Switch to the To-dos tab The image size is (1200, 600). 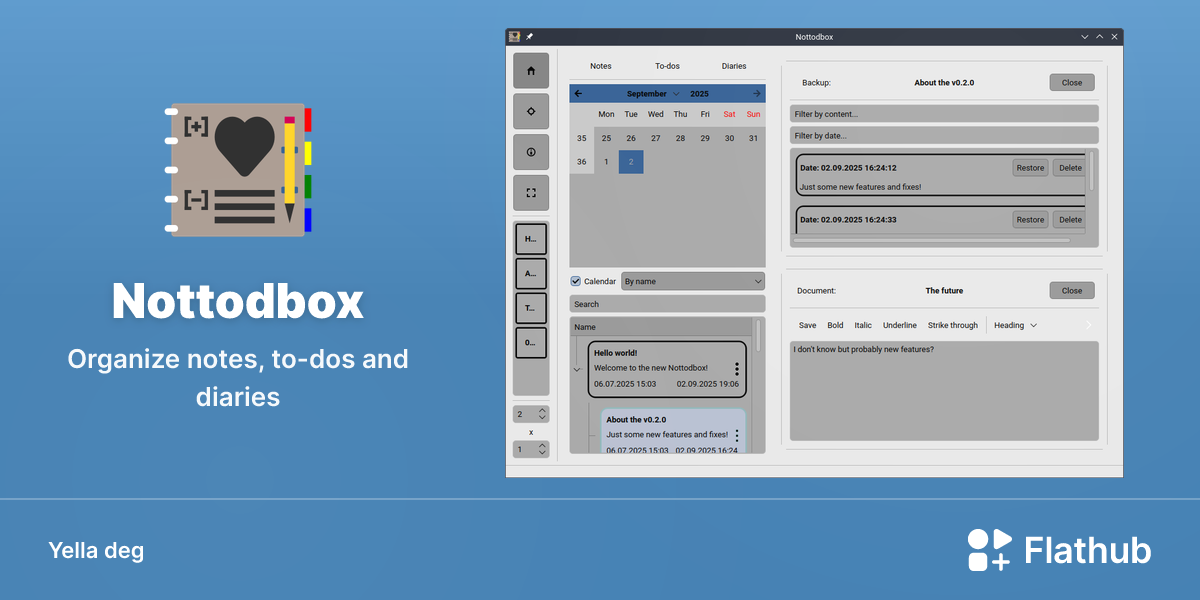click(x=667, y=66)
